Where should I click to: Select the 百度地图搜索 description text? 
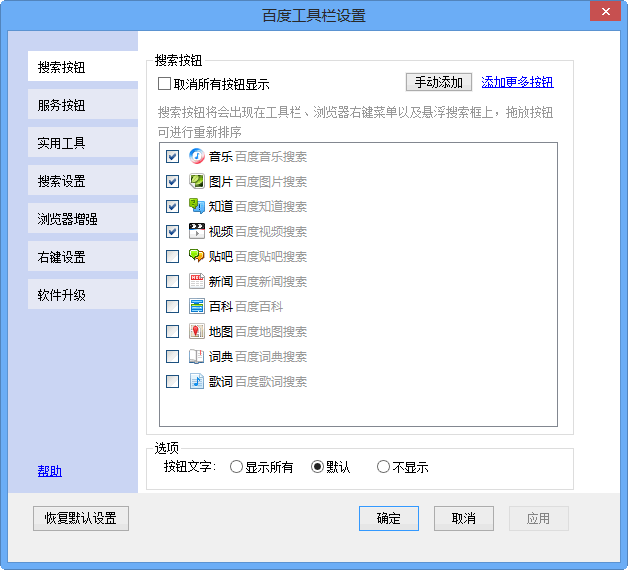(x=271, y=331)
